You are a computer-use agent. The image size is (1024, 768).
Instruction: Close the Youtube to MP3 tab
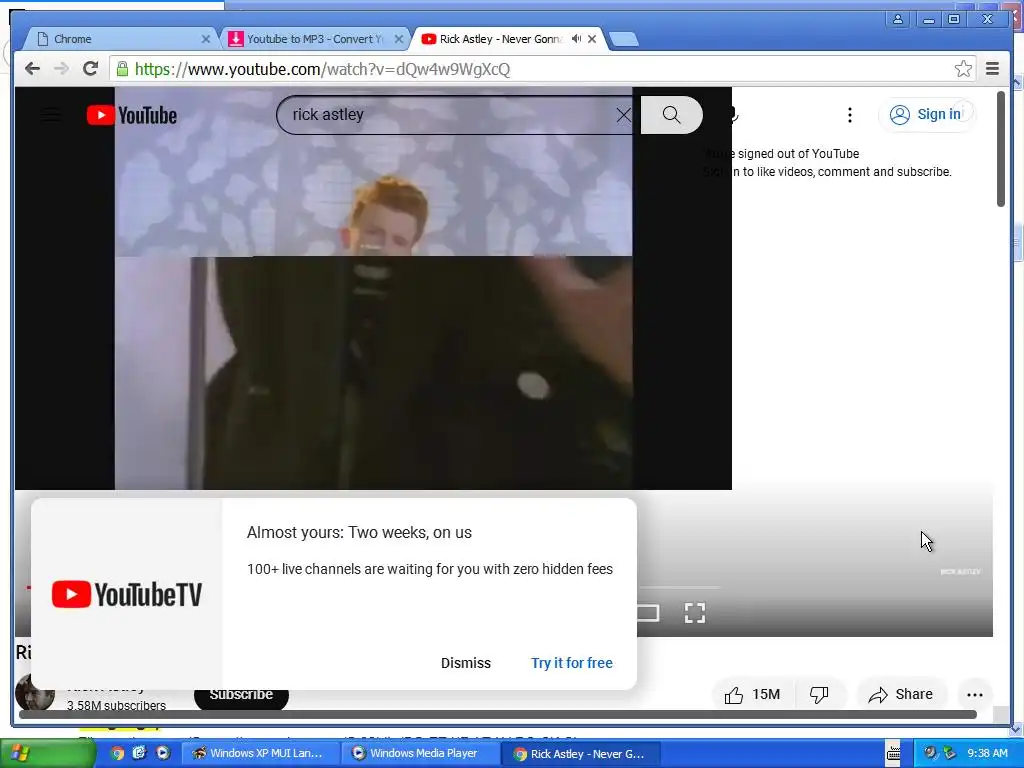point(398,39)
